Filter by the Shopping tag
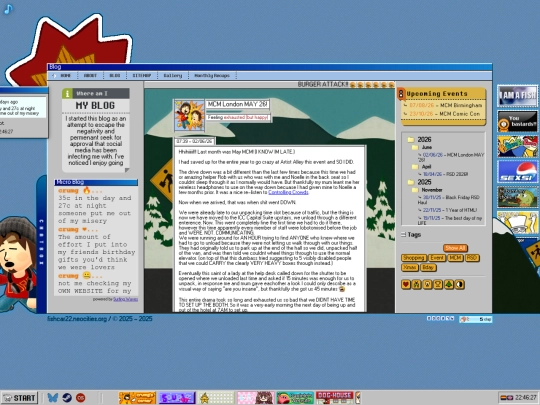The width and height of the screenshot is (540, 405). [x=414, y=258]
